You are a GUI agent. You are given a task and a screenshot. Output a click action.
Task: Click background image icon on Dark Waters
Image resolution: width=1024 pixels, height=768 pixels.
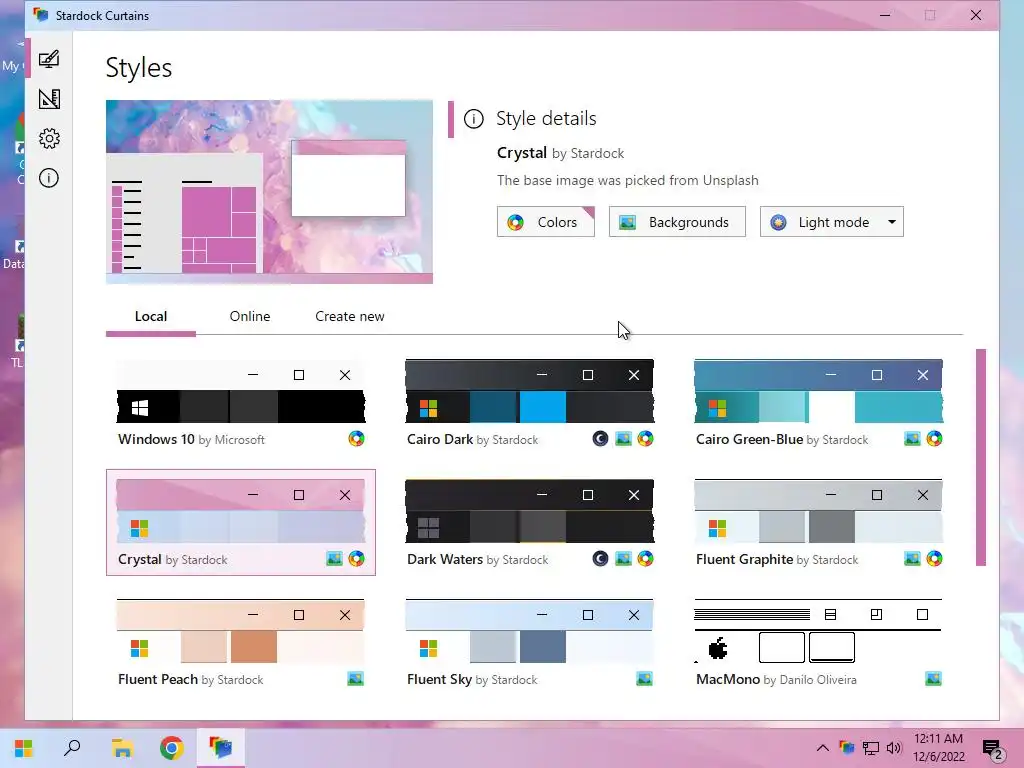pyautogui.click(x=623, y=558)
